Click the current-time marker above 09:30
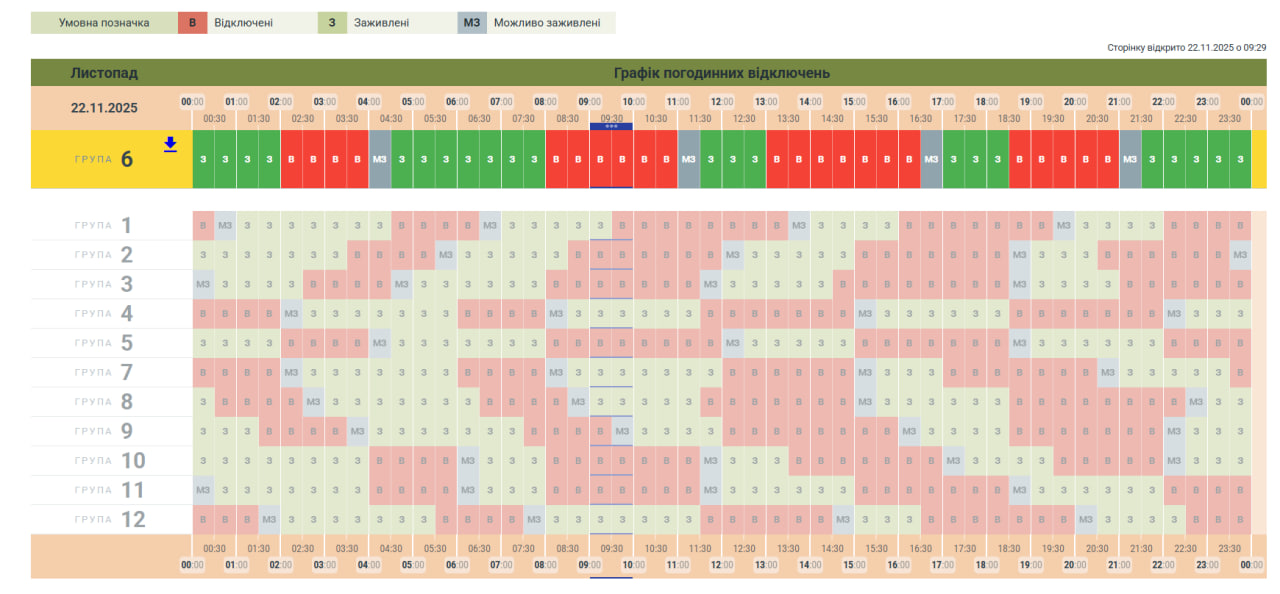This screenshot has height=594, width=1280. 611,127
